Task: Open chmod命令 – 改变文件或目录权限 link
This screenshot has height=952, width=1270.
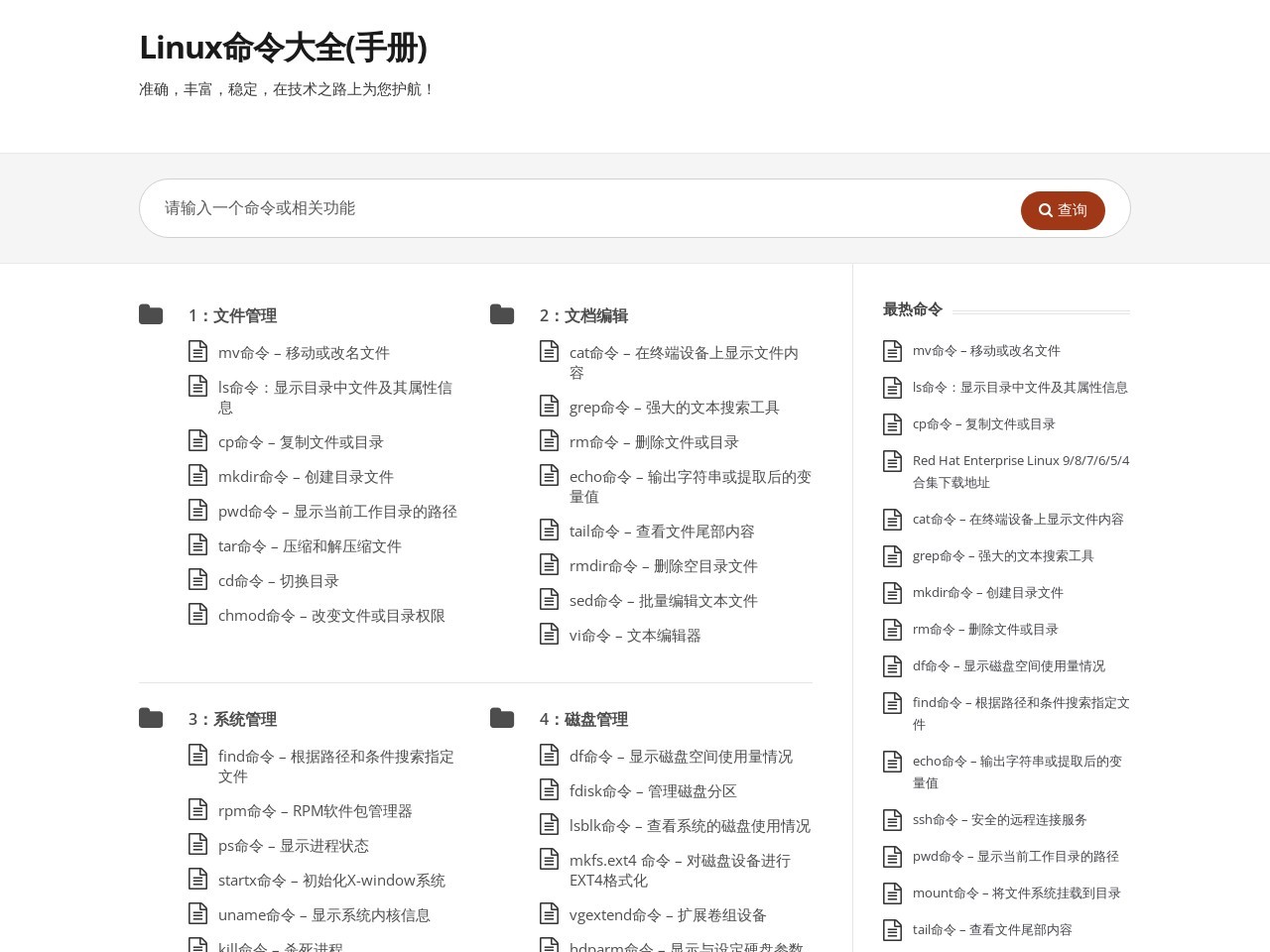Action: pos(331,616)
